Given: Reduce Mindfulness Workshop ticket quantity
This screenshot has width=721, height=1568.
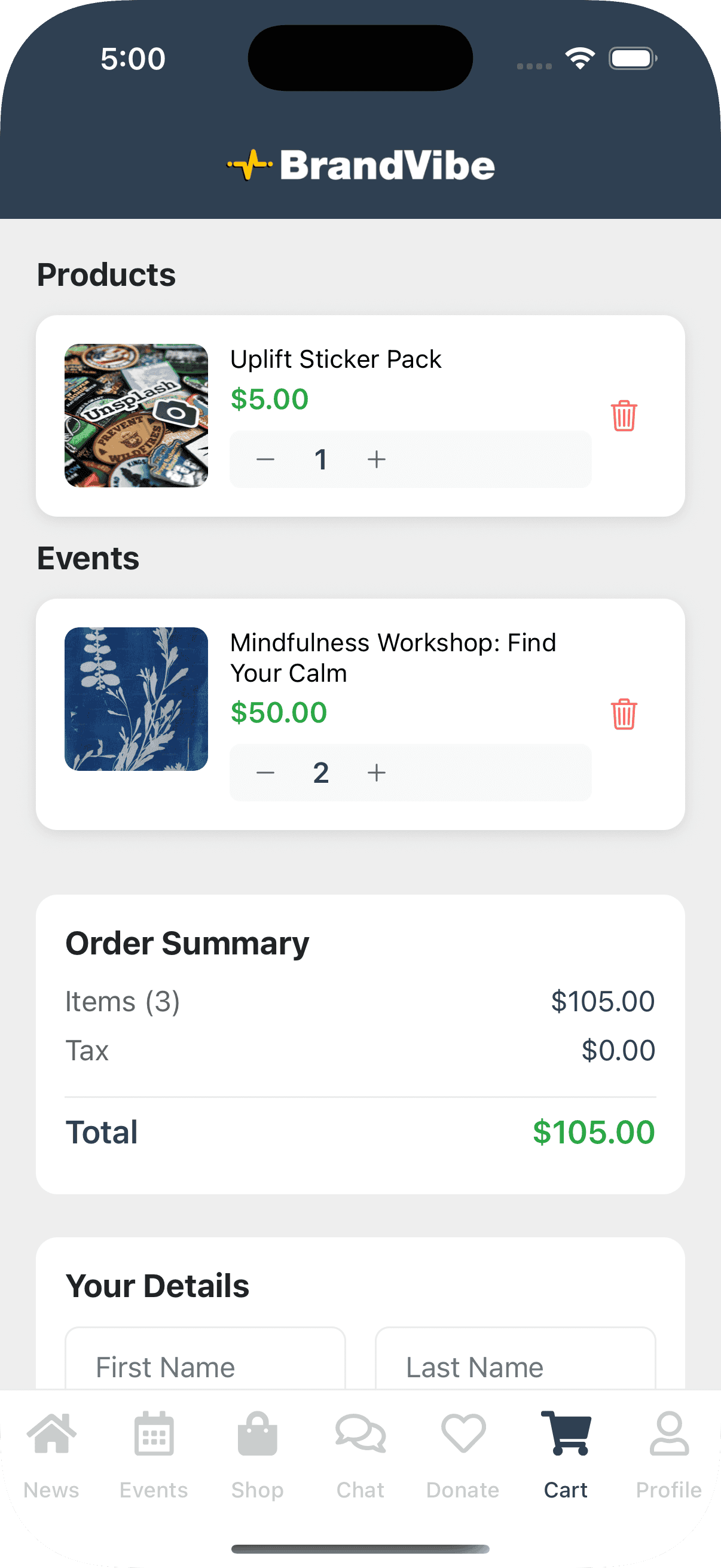Looking at the screenshot, I should click(266, 773).
